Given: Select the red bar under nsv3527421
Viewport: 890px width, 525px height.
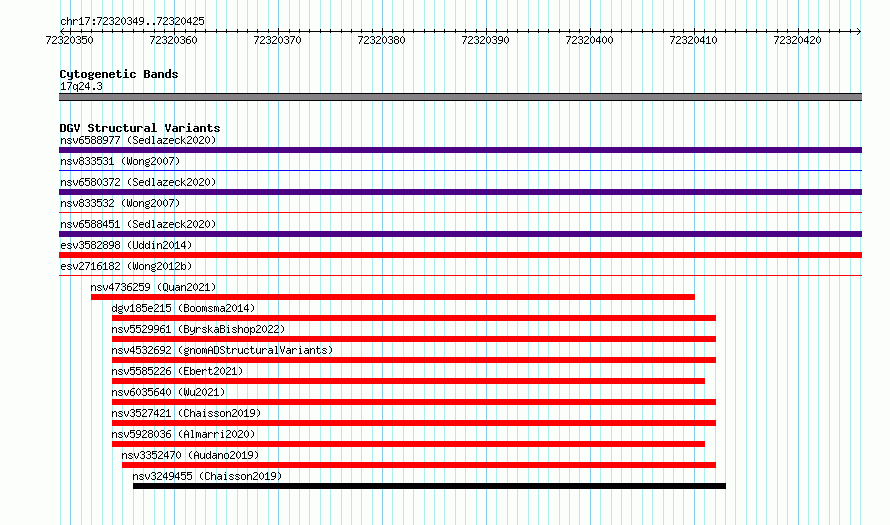Looking at the screenshot, I should 414,423.
